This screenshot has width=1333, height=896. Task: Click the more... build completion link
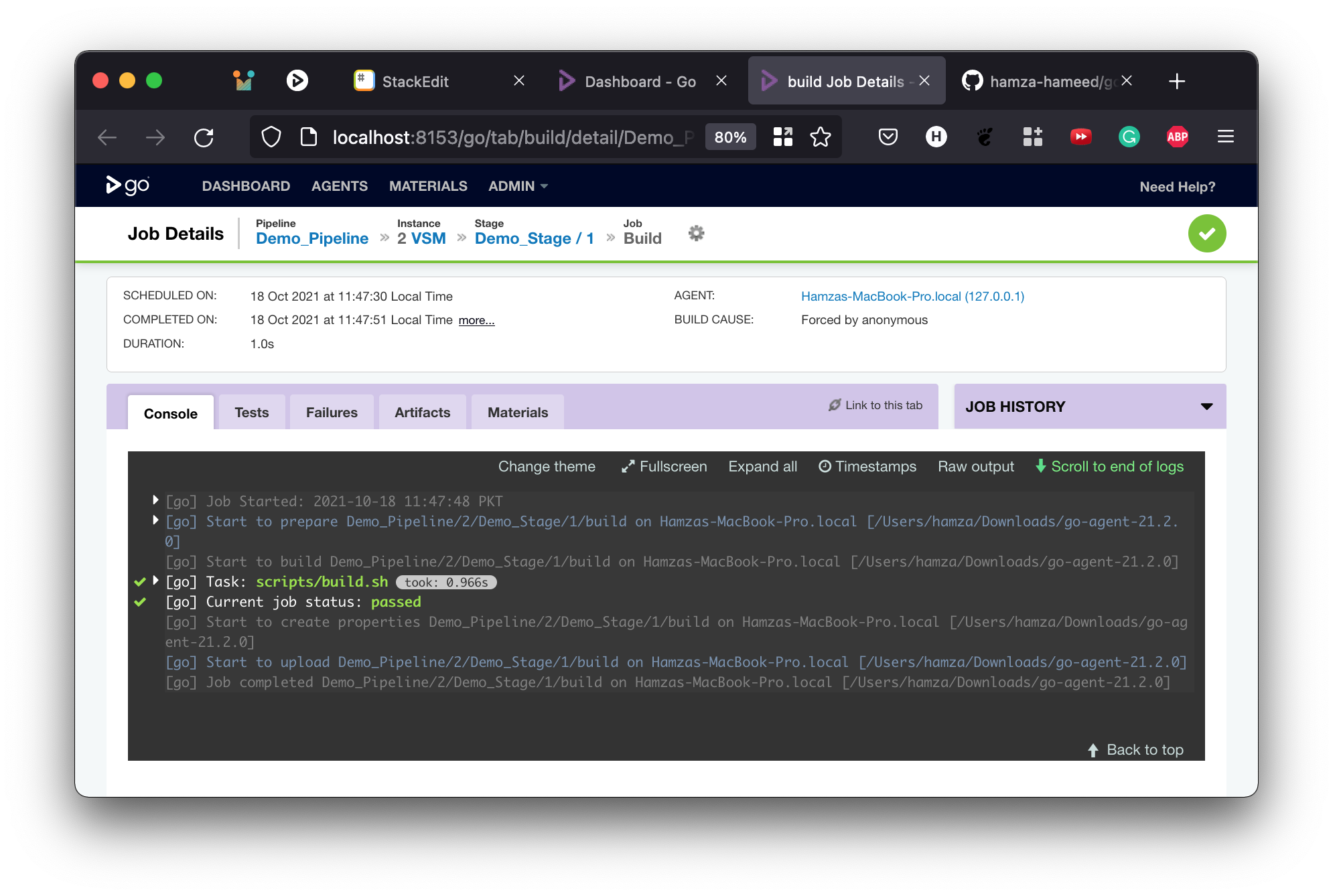pyautogui.click(x=477, y=320)
